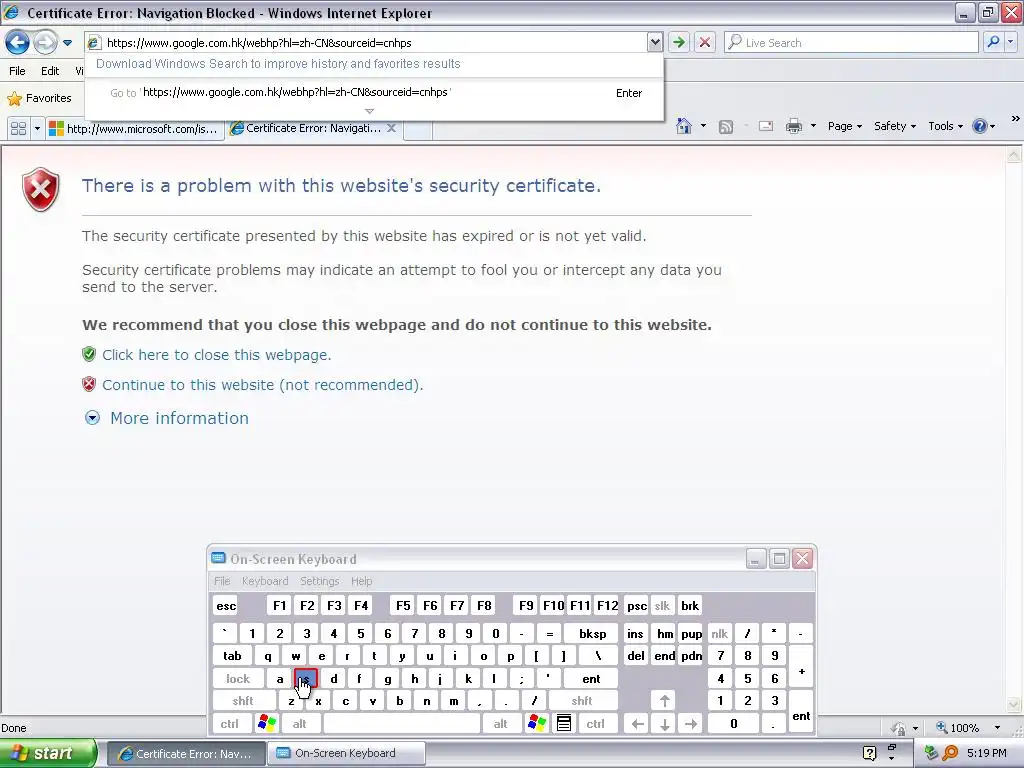The width and height of the screenshot is (1024, 768).
Task: Click 'Continue to this website' link
Action: (x=263, y=385)
